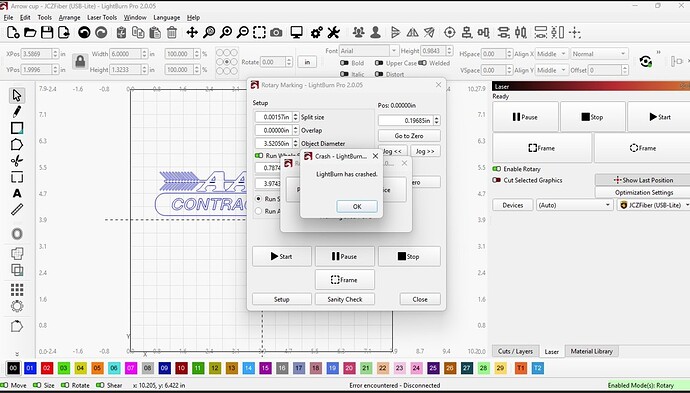This screenshot has width=690, height=393.
Task: Open the Circular Array gear tool
Action: [17, 306]
